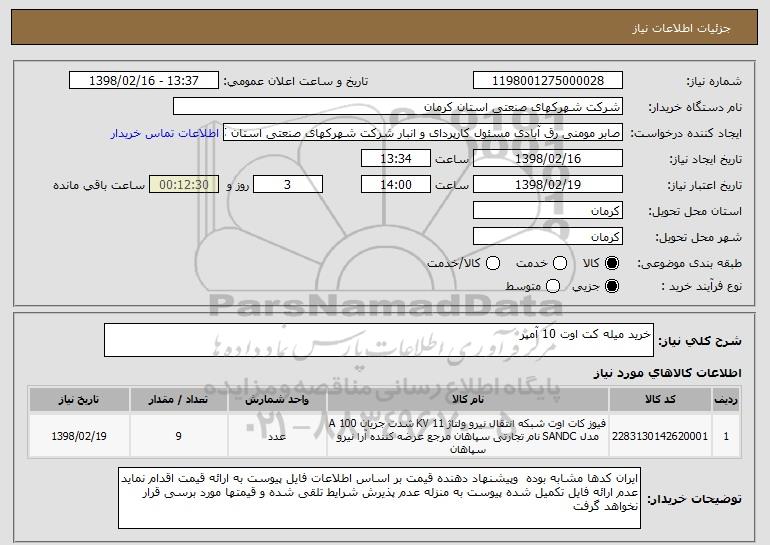The width and height of the screenshot is (770, 545).
Task: Click the delivery province field کرمان
Action: click(548, 211)
